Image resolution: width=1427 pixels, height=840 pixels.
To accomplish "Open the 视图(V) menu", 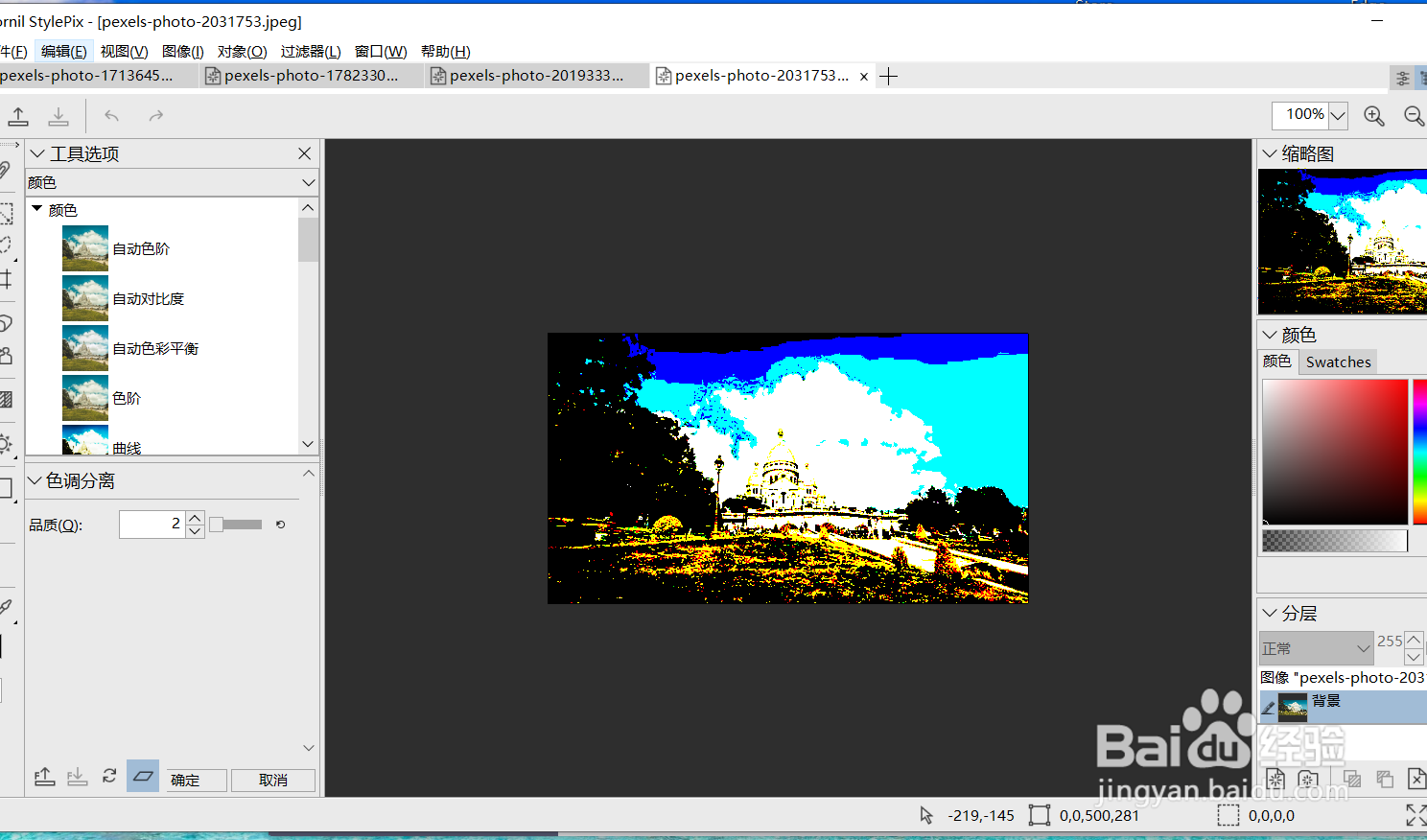I will pyautogui.click(x=124, y=51).
